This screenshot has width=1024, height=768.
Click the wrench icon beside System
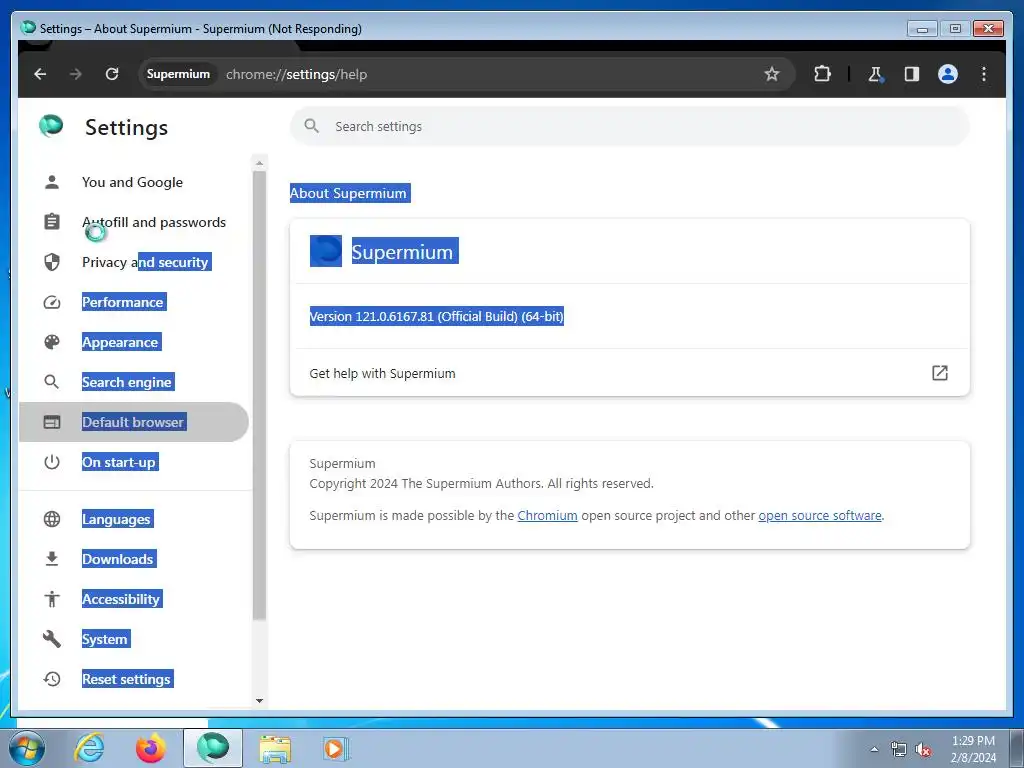pyautogui.click(x=52, y=639)
